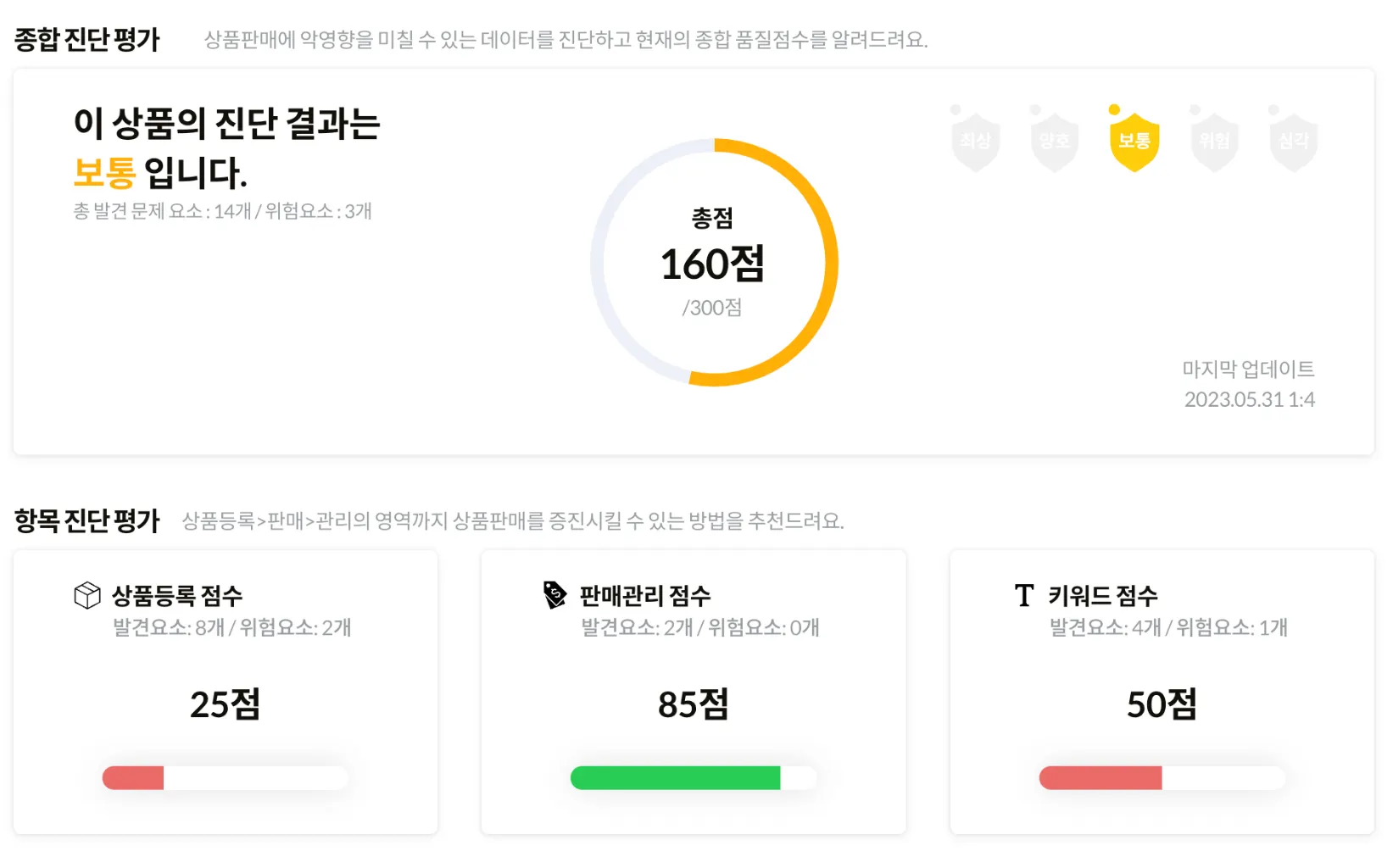Click the 25점 score value
Viewport: 1393px width, 868px height.
(225, 704)
